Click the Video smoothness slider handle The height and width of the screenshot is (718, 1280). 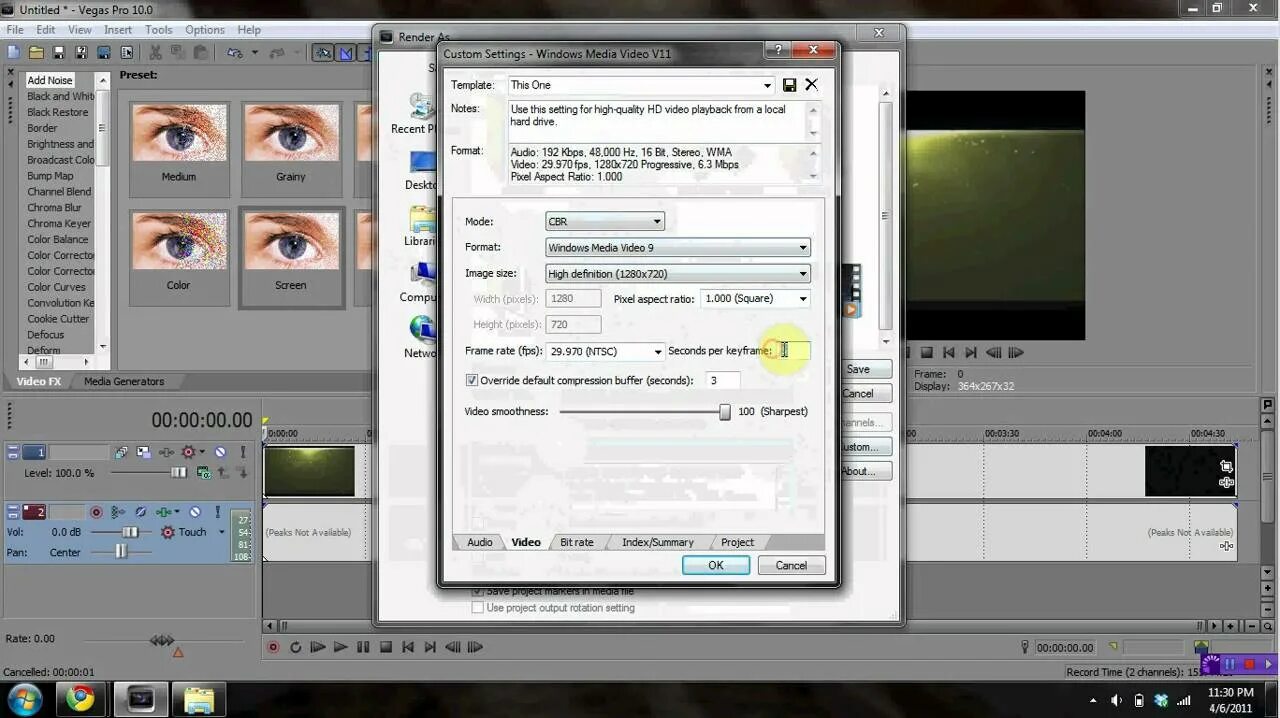pos(725,412)
